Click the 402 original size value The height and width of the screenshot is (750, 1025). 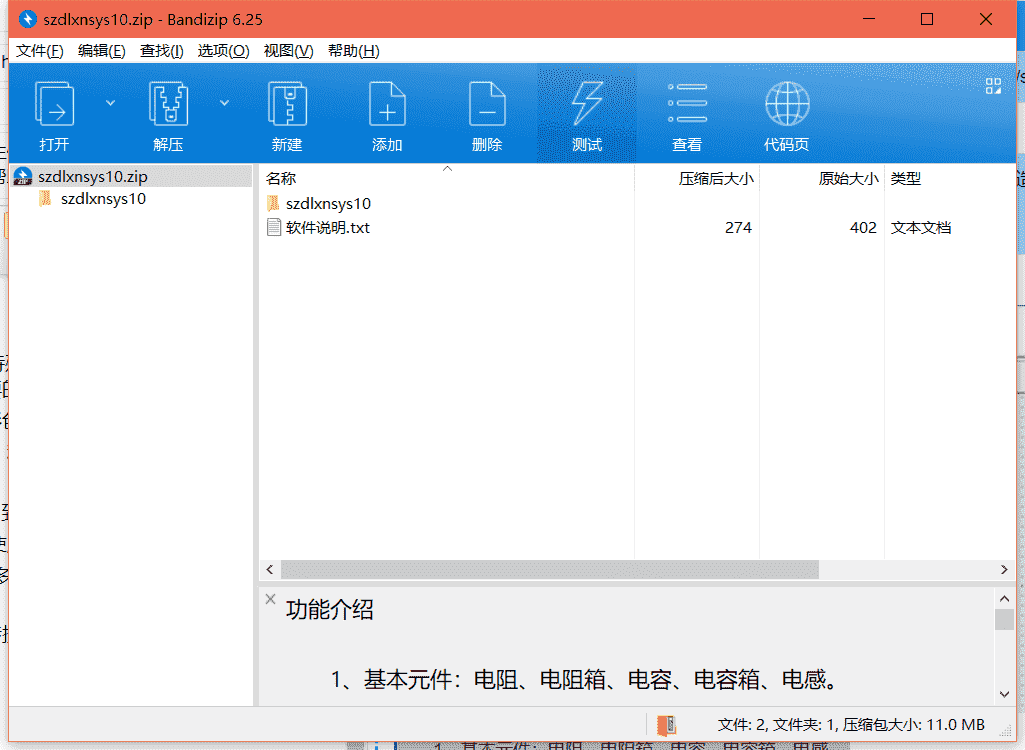[863, 228]
